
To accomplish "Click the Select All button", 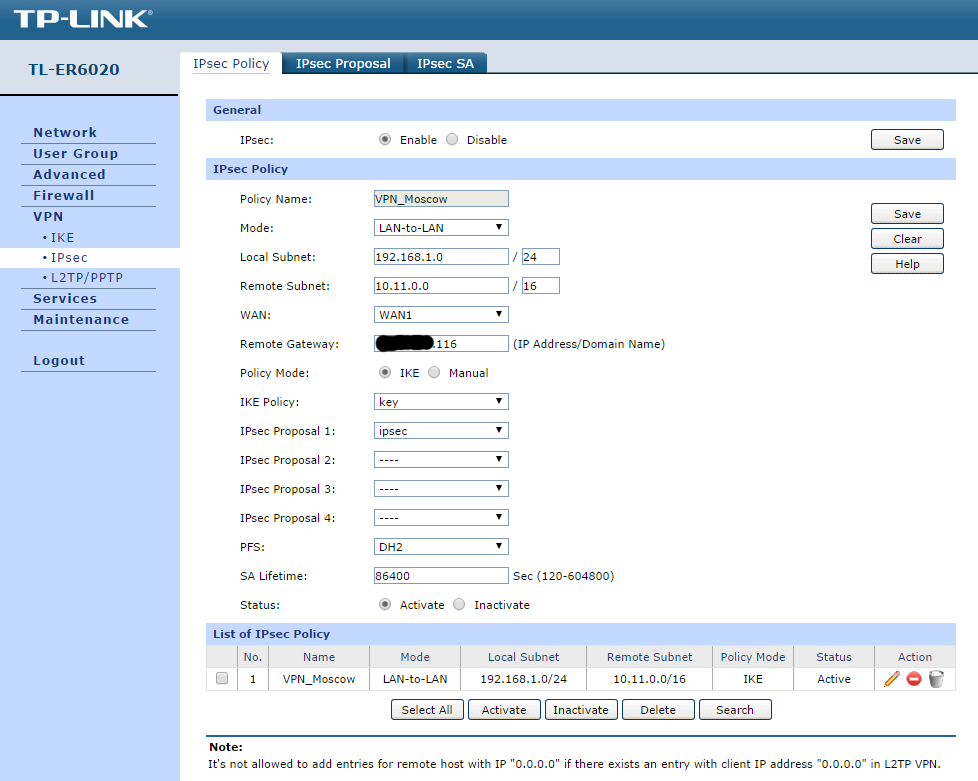I will tap(427, 710).
